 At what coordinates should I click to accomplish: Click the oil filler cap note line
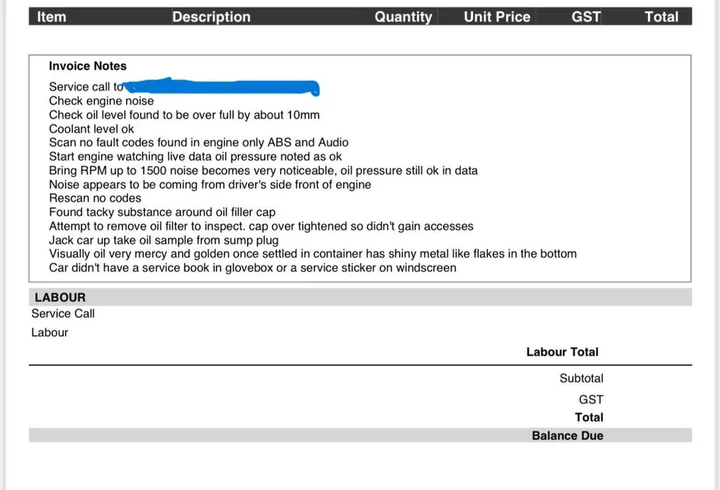[x=162, y=212]
